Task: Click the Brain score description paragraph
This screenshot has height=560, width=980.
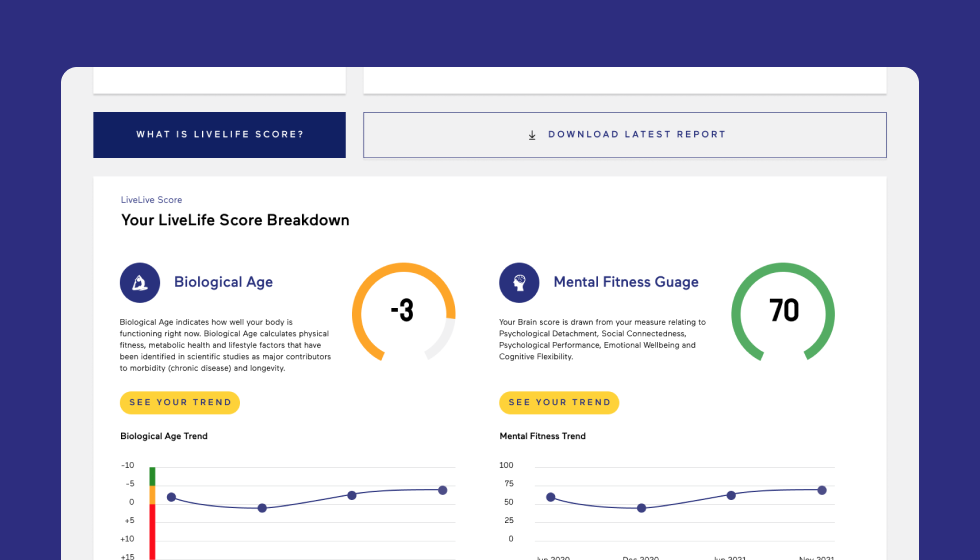Action: pos(602,339)
